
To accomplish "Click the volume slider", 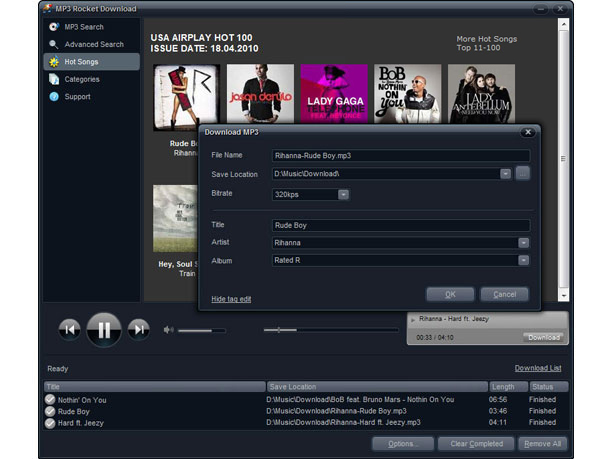I will 202,331.
